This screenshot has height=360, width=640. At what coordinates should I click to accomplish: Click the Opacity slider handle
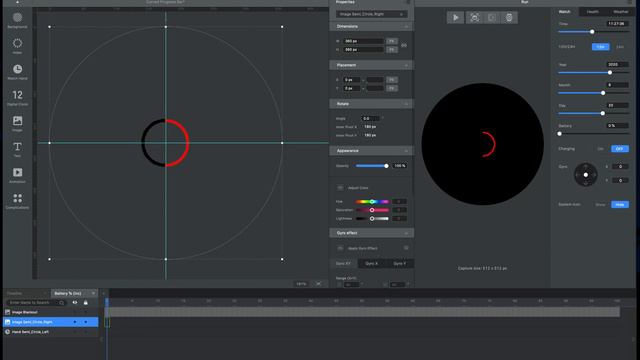386,166
